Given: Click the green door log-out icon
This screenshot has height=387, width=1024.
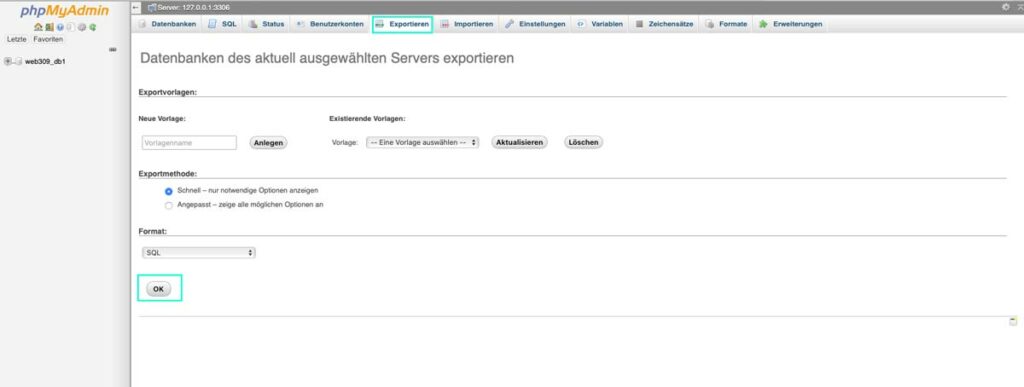Looking at the screenshot, I should pos(50,27).
